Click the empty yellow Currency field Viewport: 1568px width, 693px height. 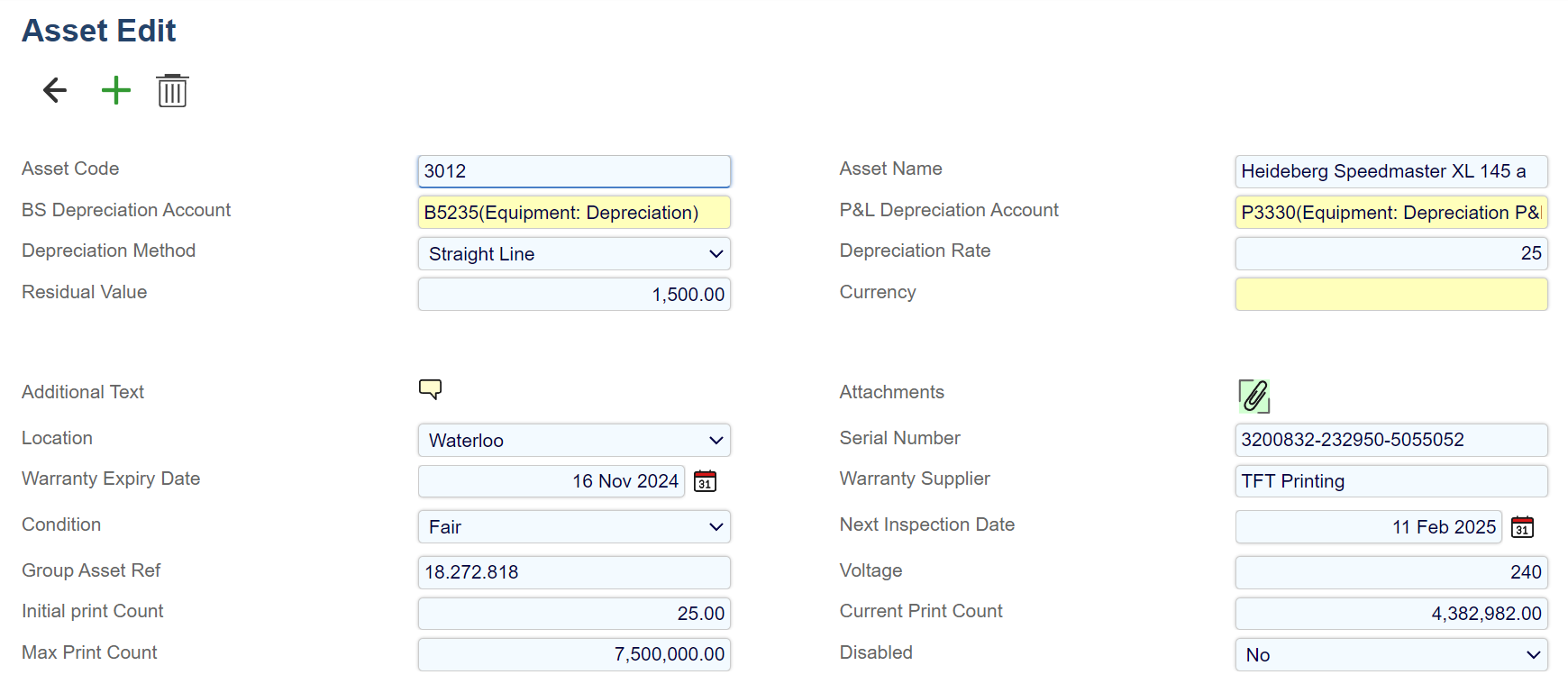point(1390,295)
